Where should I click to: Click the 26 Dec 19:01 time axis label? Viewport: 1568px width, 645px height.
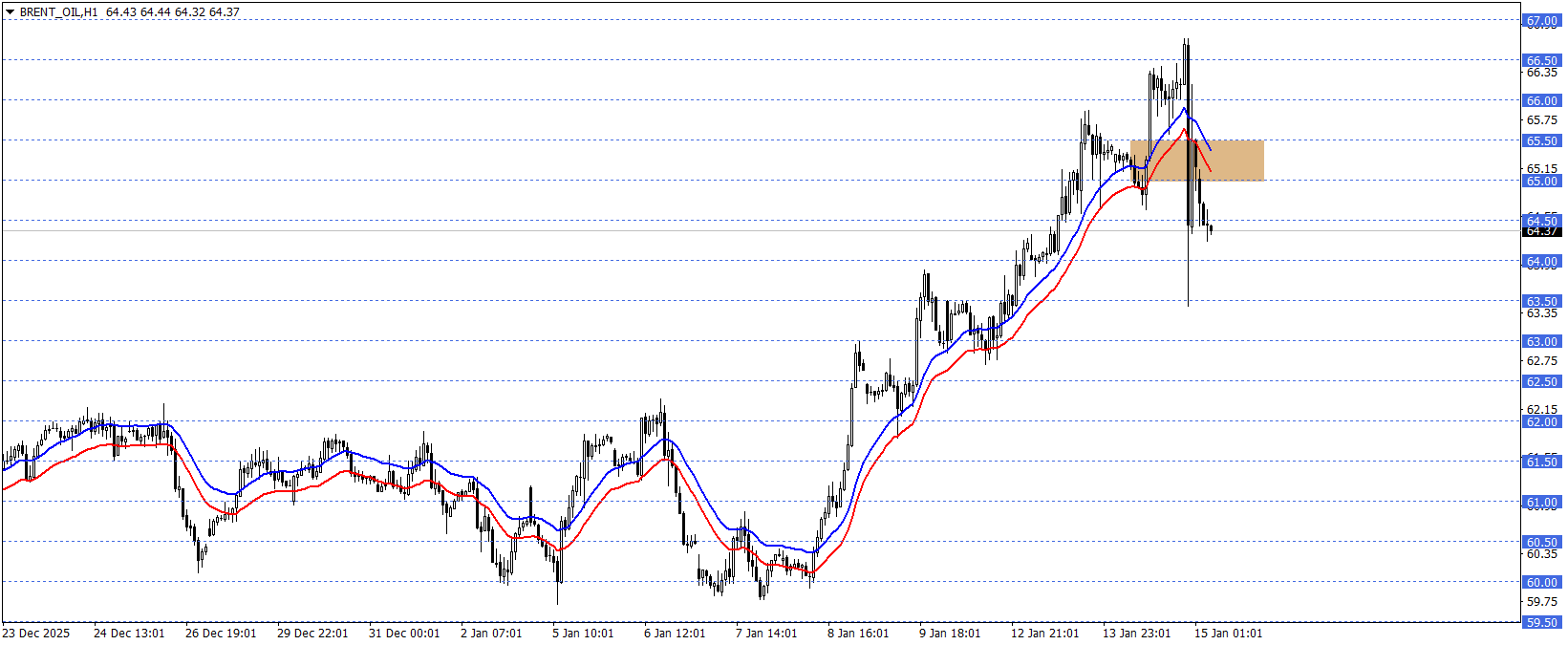point(221,634)
